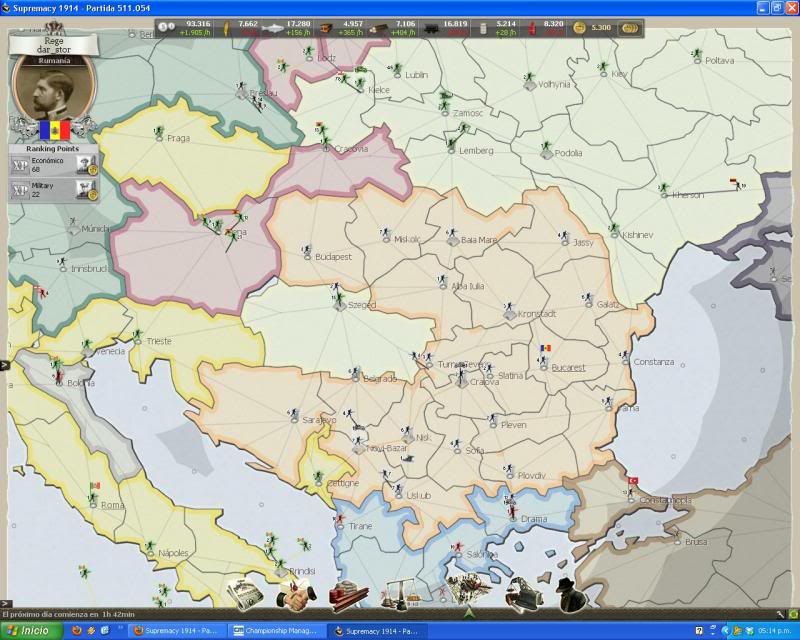Image resolution: width=800 pixels, height=640 pixels.
Task: Select the army unit at Budapest
Action: (x=307, y=250)
